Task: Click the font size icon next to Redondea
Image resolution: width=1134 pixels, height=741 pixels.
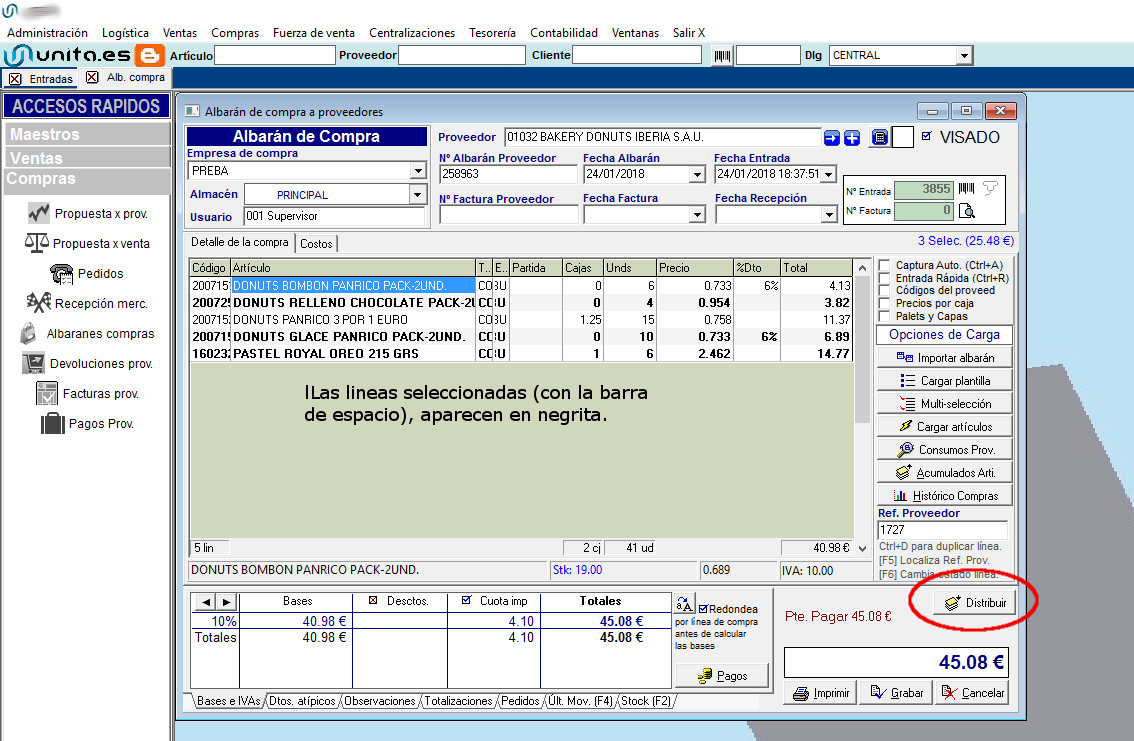Action: point(685,603)
